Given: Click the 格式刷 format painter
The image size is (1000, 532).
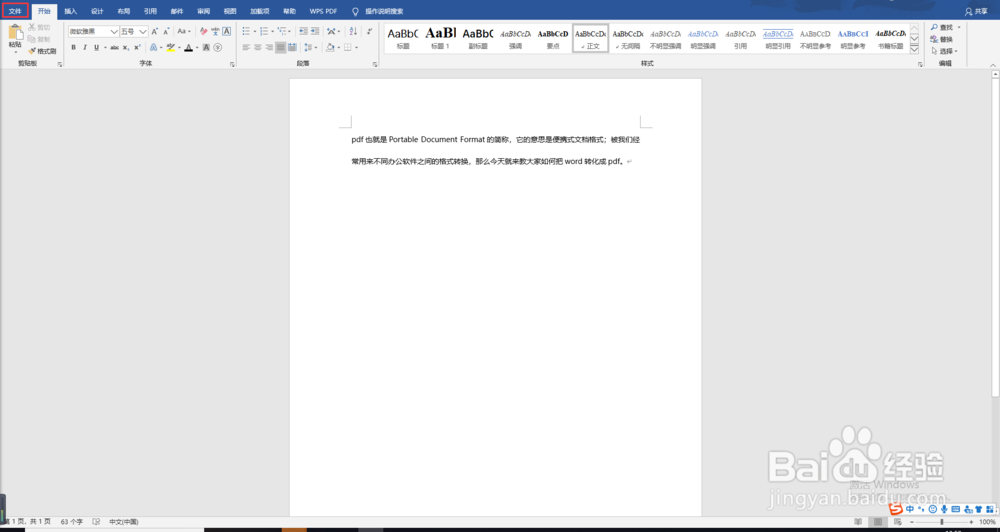Looking at the screenshot, I should point(42,51).
